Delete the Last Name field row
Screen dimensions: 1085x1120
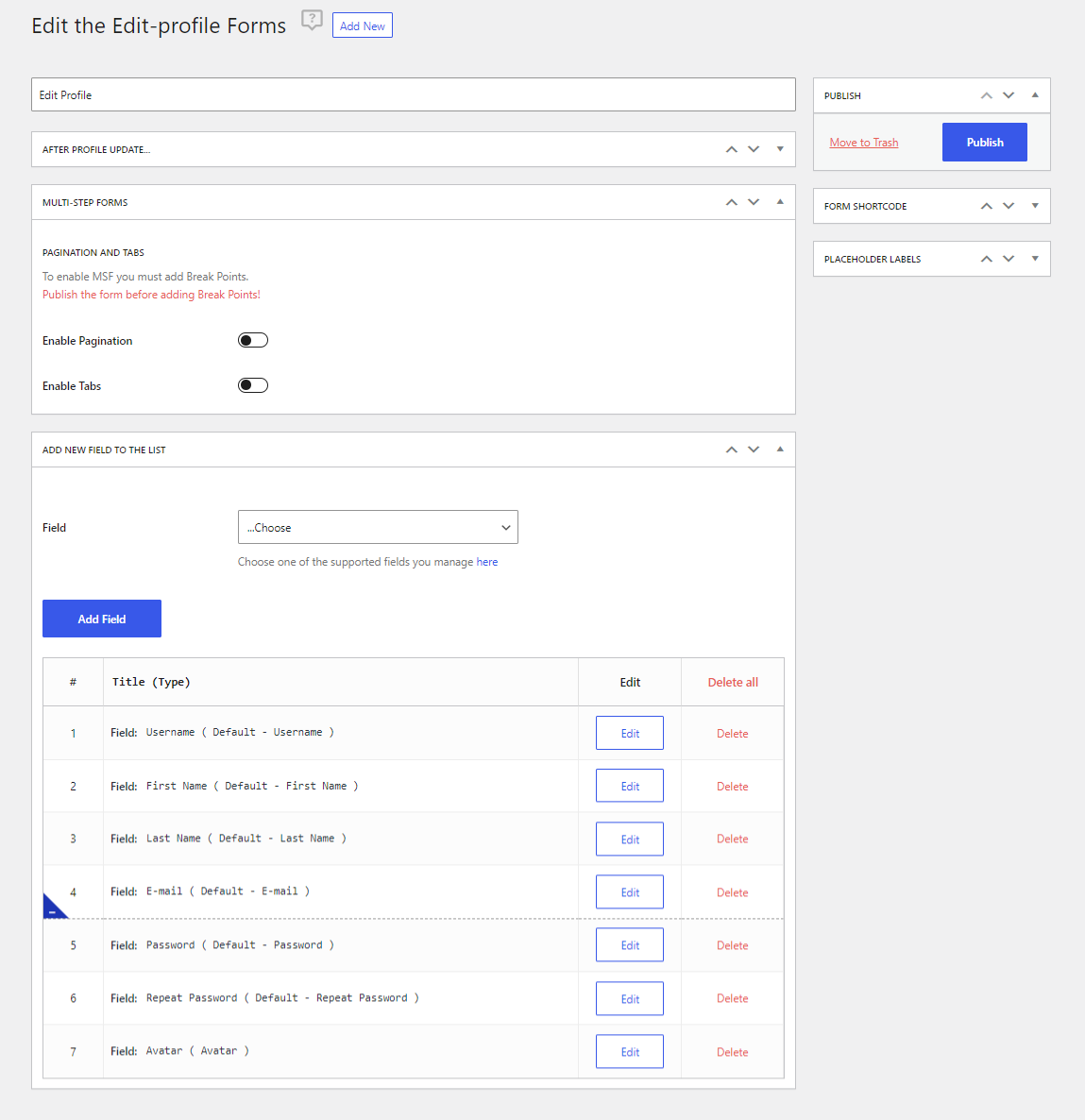(x=732, y=839)
